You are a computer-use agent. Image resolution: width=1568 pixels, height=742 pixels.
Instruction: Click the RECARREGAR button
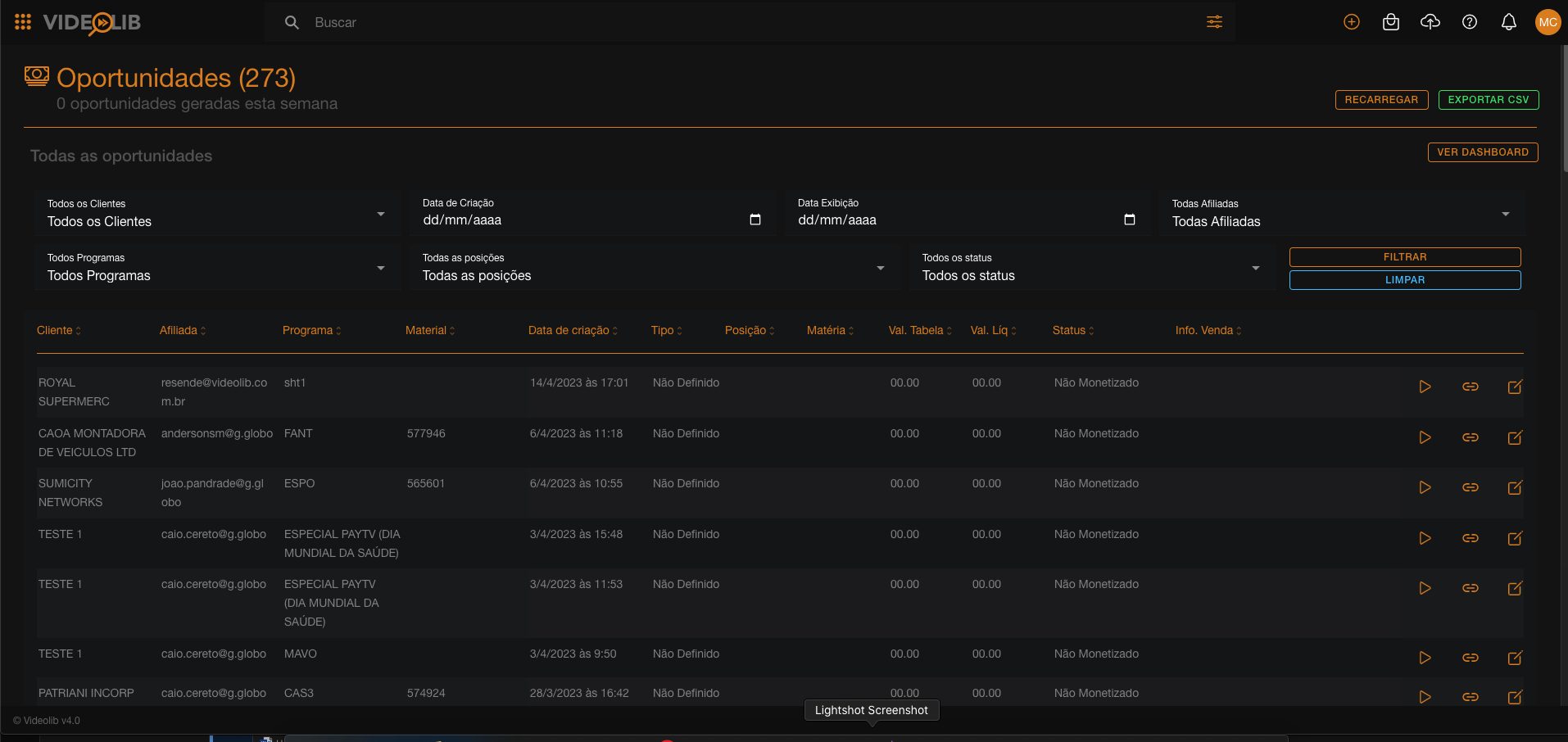(x=1381, y=100)
